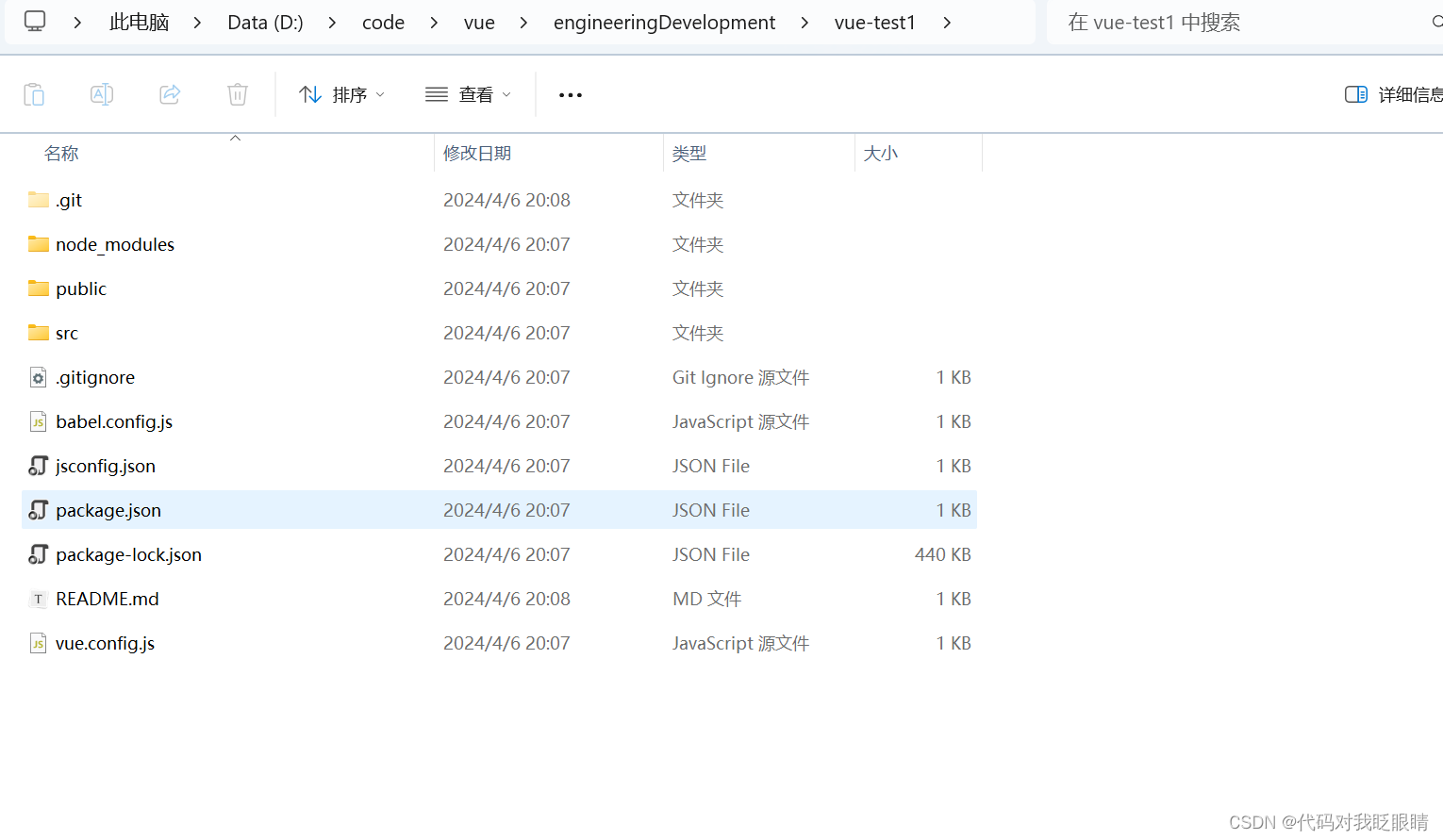Select the .git folder icon
This screenshot has width=1443, height=840.
pyautogui.click(x=39, y=200)
